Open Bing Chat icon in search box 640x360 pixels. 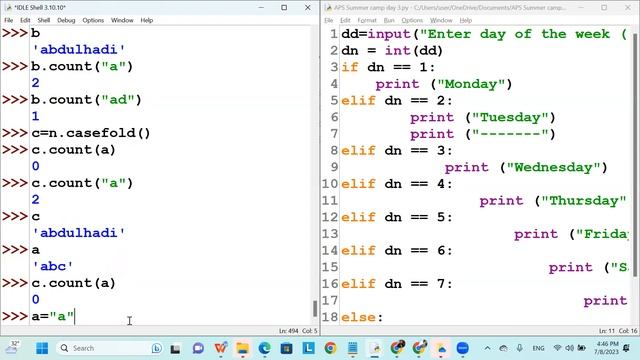156,348
